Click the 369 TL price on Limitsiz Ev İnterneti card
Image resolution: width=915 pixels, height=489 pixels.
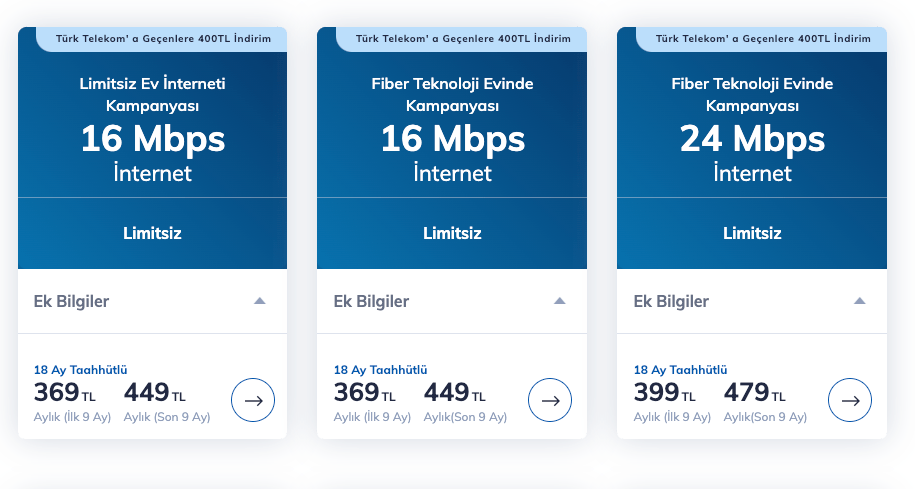coord(65,393)
